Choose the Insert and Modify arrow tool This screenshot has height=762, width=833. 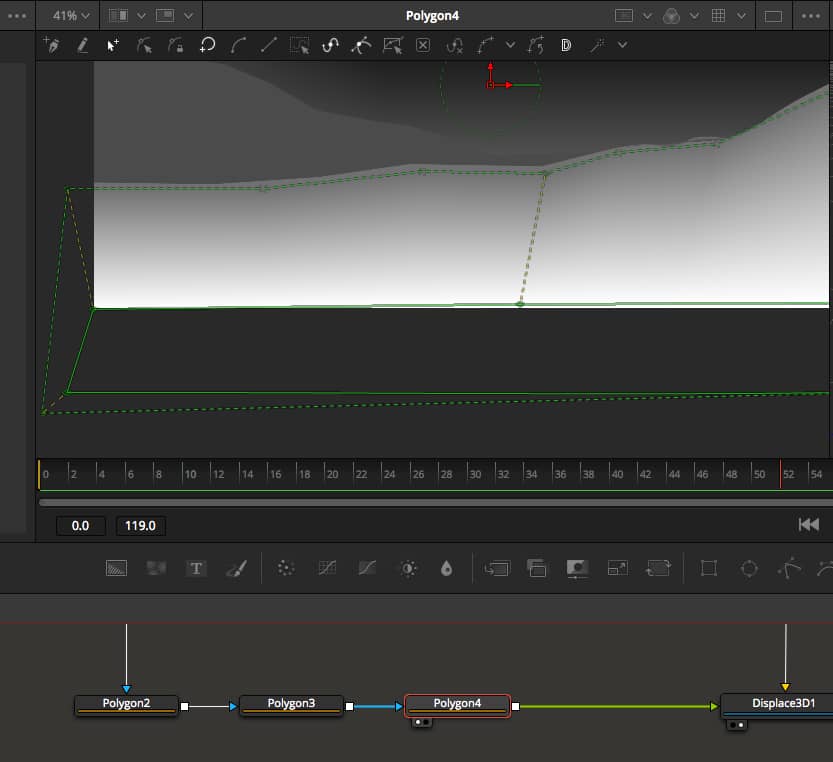(x=113, y=45)
